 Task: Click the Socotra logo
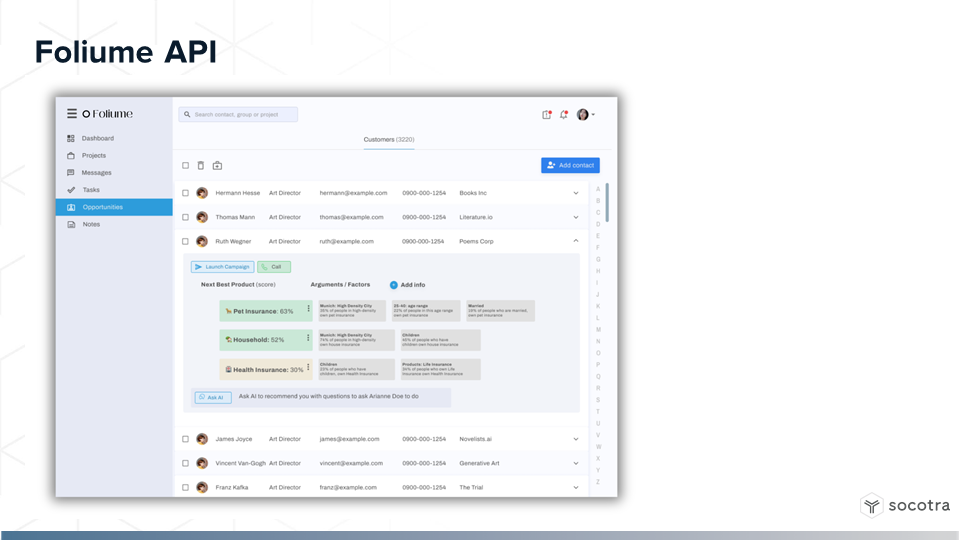[905, 506]
